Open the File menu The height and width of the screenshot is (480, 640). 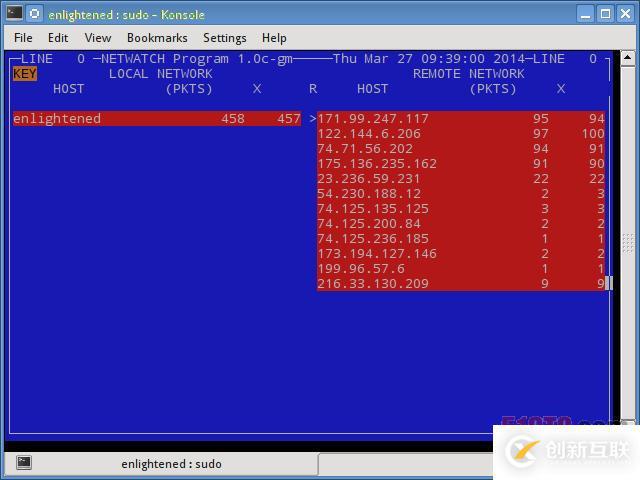[23, 38]
